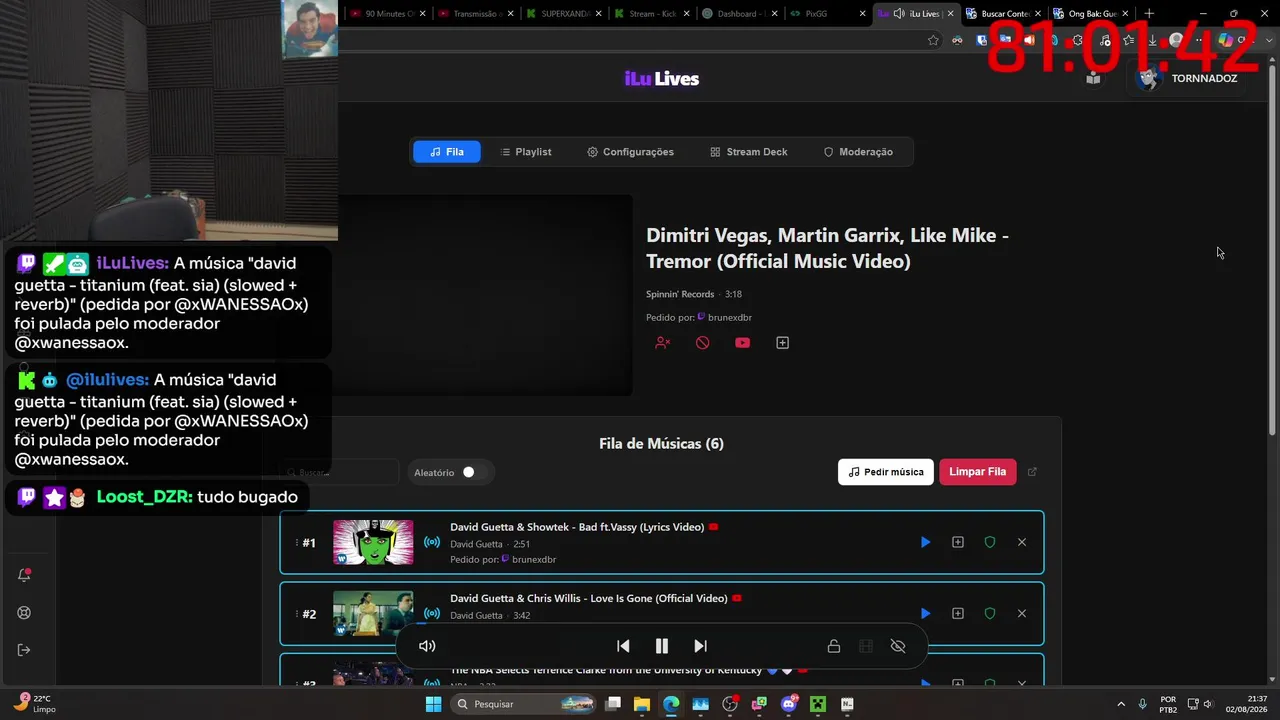1280x720 pixels.
Task: Toggle the hide video eye icon
Action: [x=898, y=646]
